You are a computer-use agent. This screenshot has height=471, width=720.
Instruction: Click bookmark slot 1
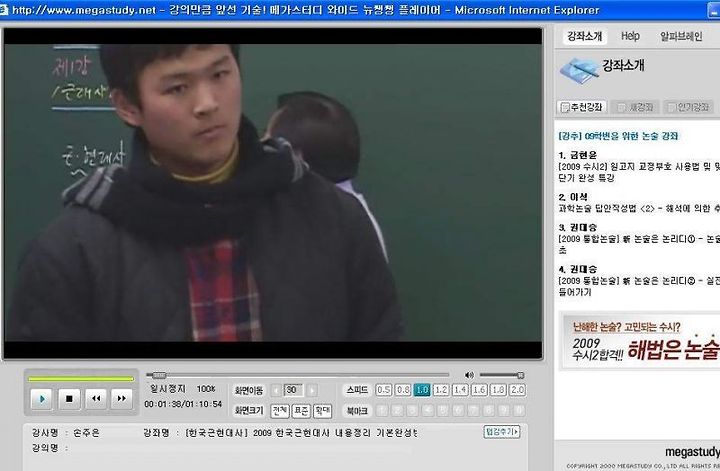coord(382,411)
